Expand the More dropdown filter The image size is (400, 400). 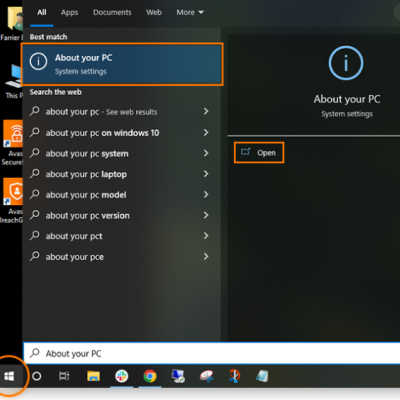[190, 13]
